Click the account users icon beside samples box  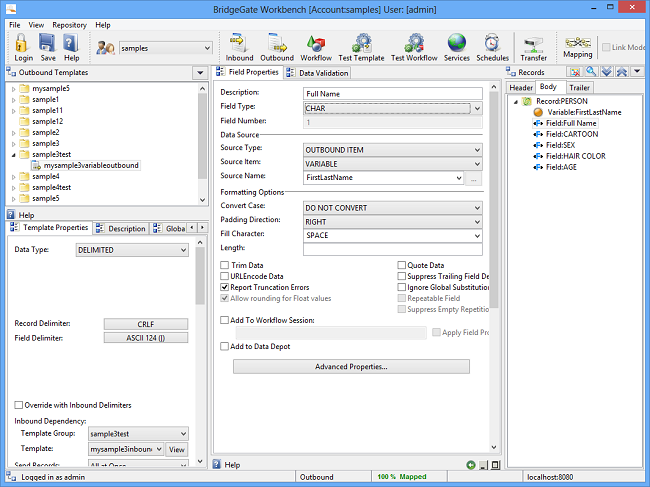pos(105,48)
